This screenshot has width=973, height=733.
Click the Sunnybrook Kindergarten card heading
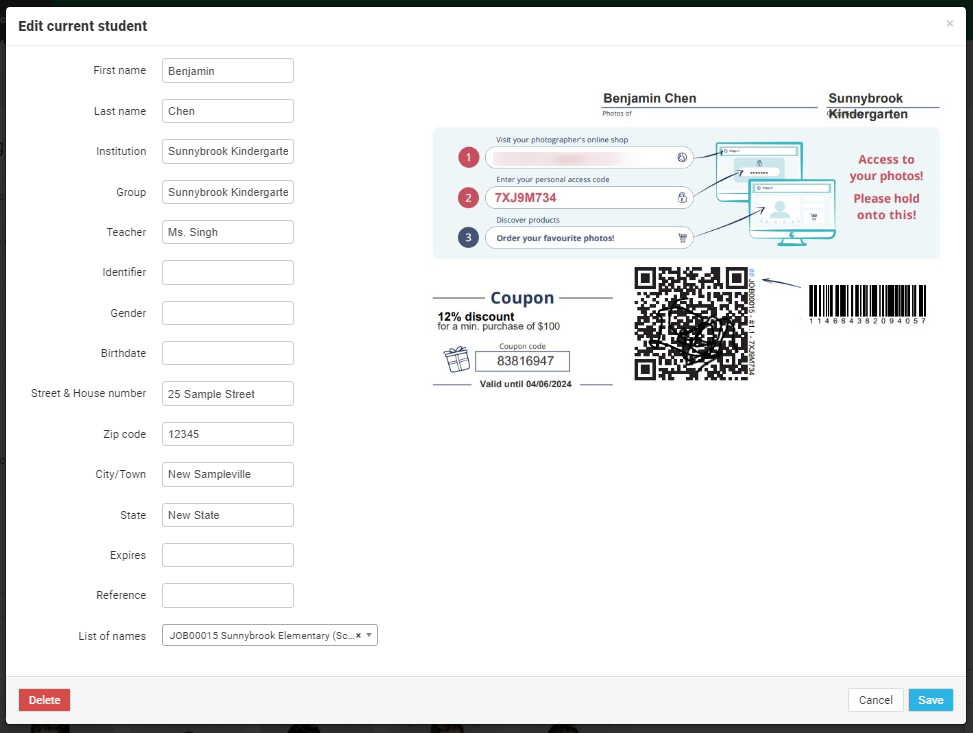pyautogui.click(x=868, y=106)
